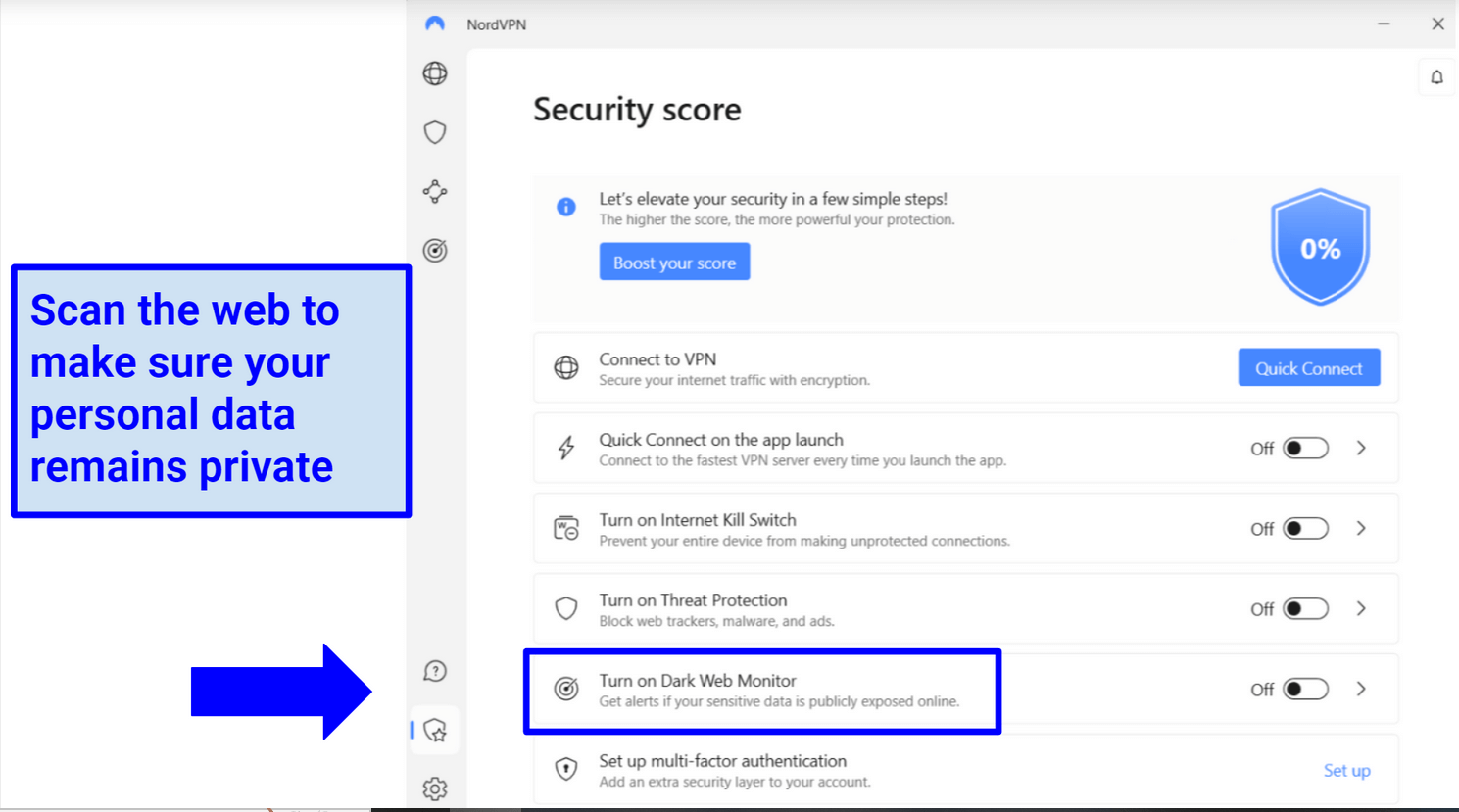Select the Security score icon in sidebar
This screenshot has width=1459, height=812.
(x=435, y=730)
